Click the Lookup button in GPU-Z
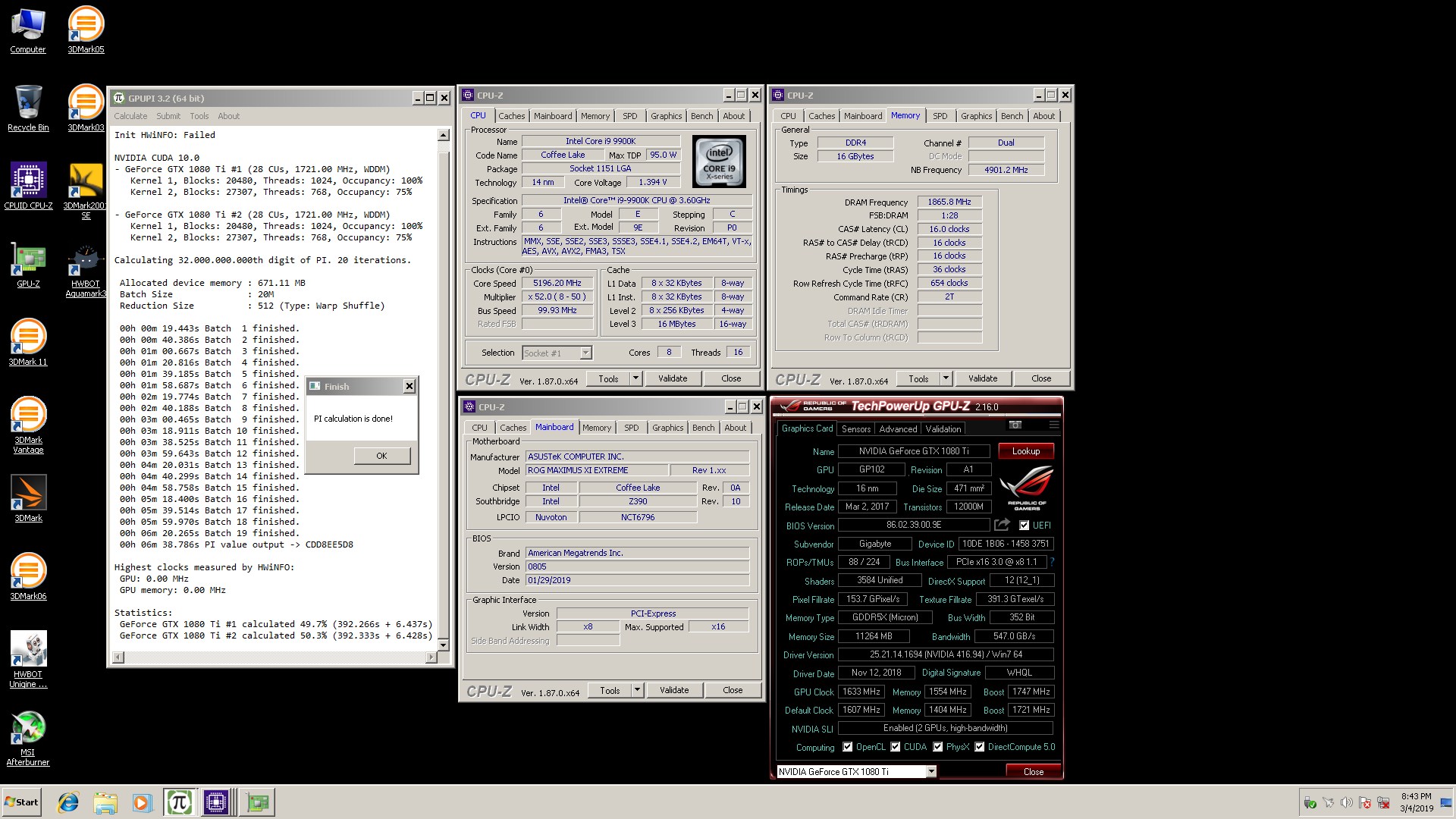The width and height of the screenshot is (1456, 819). pos(1025,451)
